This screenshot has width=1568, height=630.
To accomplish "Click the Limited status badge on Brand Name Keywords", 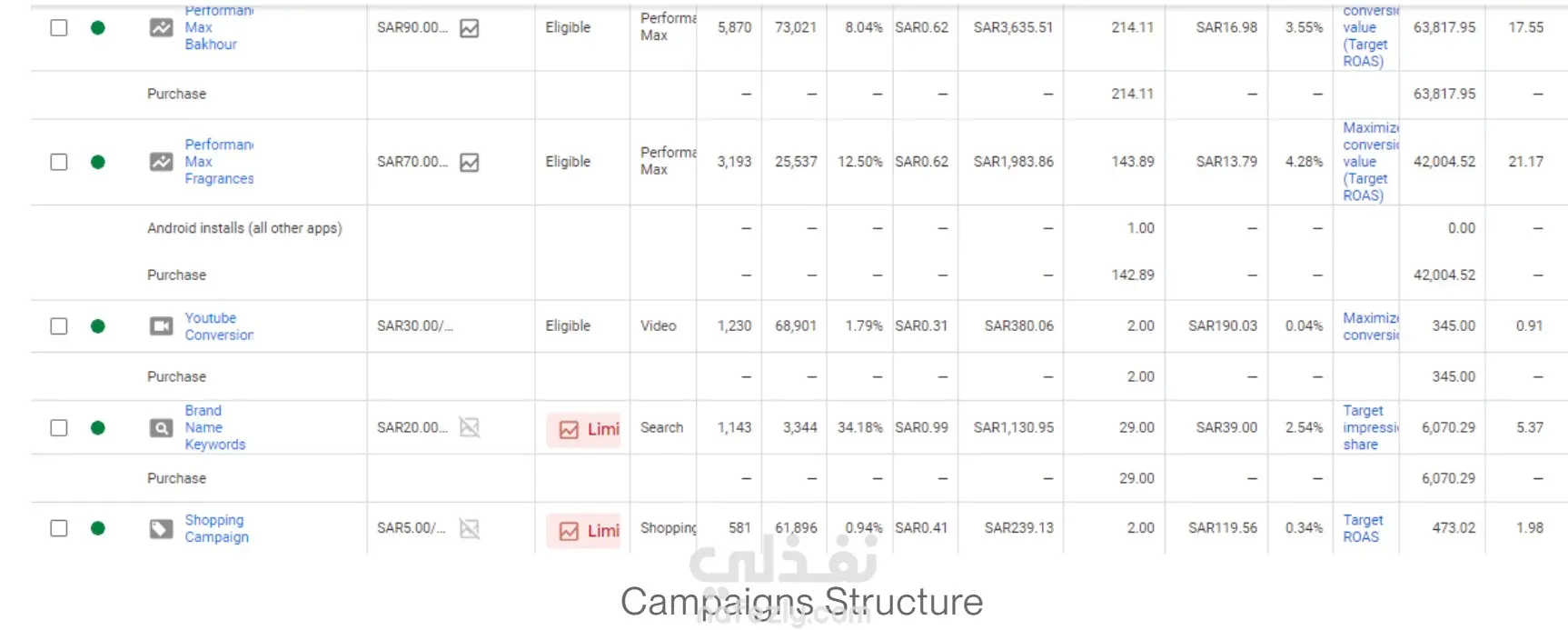I will click(x=589, y=429).
